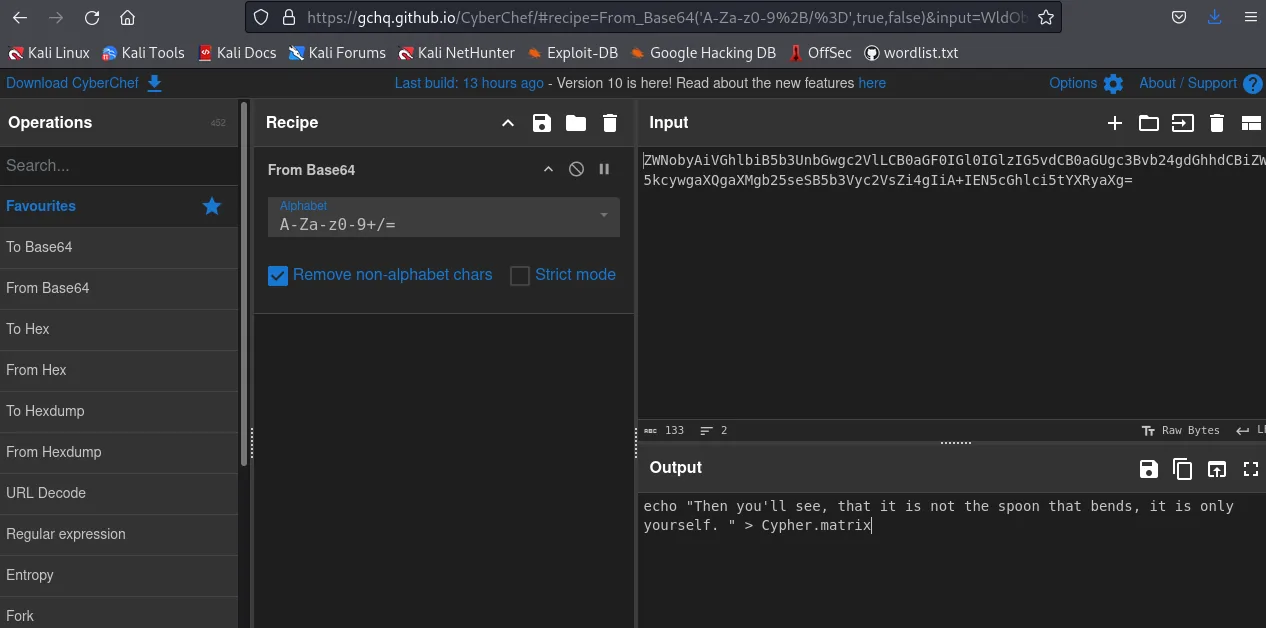The height and width of the screenshot is (628, 1266).
Task: Enable Strict mode checkbox
Action: click(520, 275)
